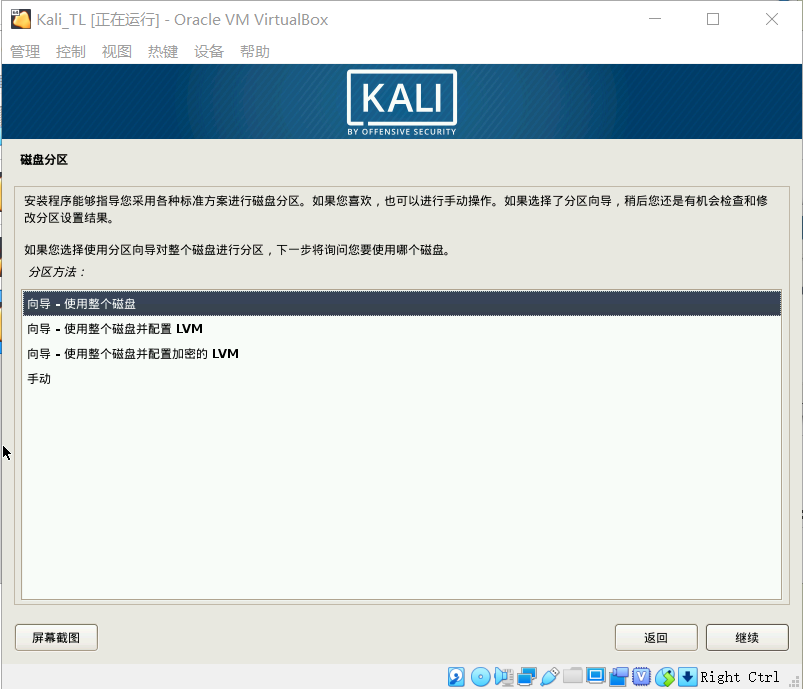Click the display settings status icon
This screenshot has height=689, width=803.
coord(596,677)
